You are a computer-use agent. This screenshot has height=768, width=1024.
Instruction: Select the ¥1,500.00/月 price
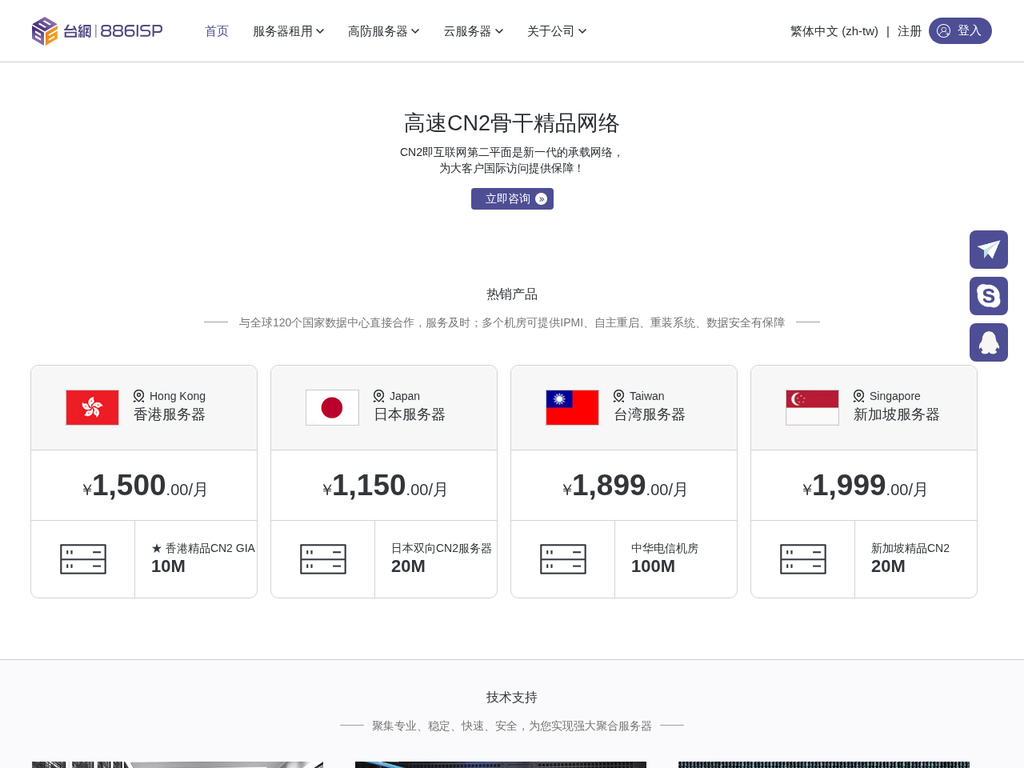tap(144, 486)
